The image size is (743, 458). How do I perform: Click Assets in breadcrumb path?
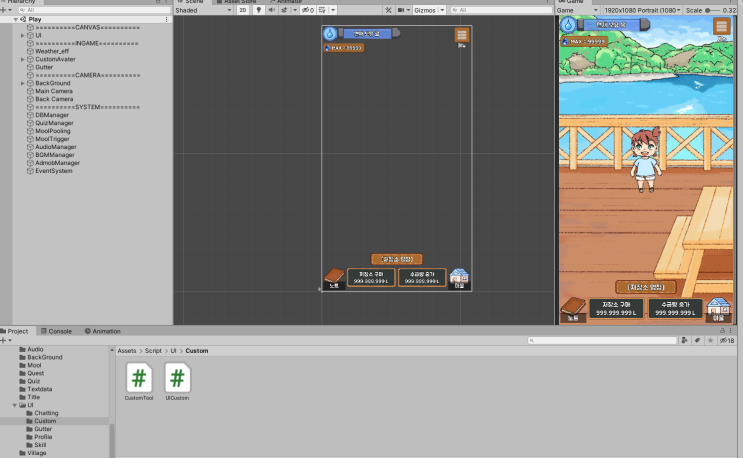pos(127,351)
